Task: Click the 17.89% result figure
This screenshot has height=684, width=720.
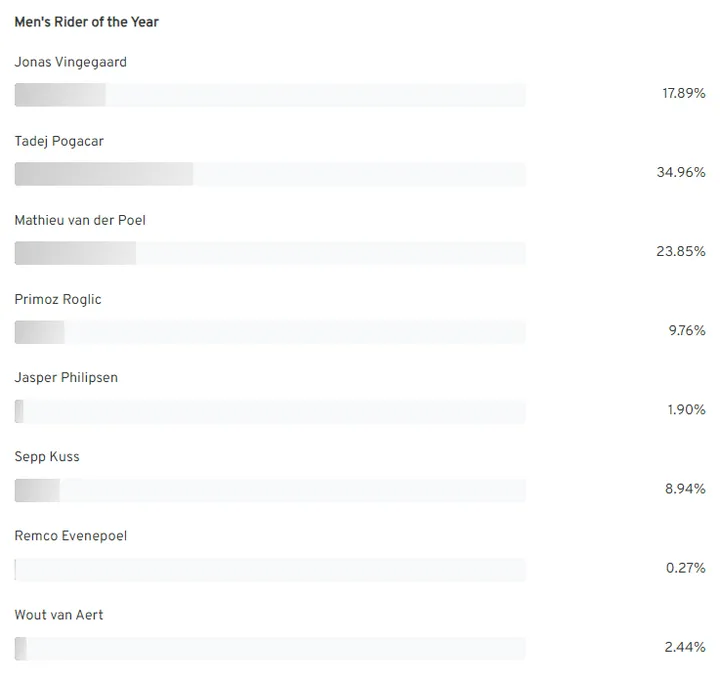Action: pos(684,93)
